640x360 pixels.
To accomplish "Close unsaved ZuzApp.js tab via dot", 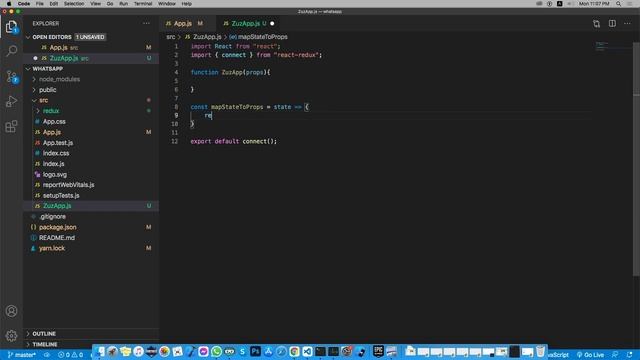I will click(272, 24).
